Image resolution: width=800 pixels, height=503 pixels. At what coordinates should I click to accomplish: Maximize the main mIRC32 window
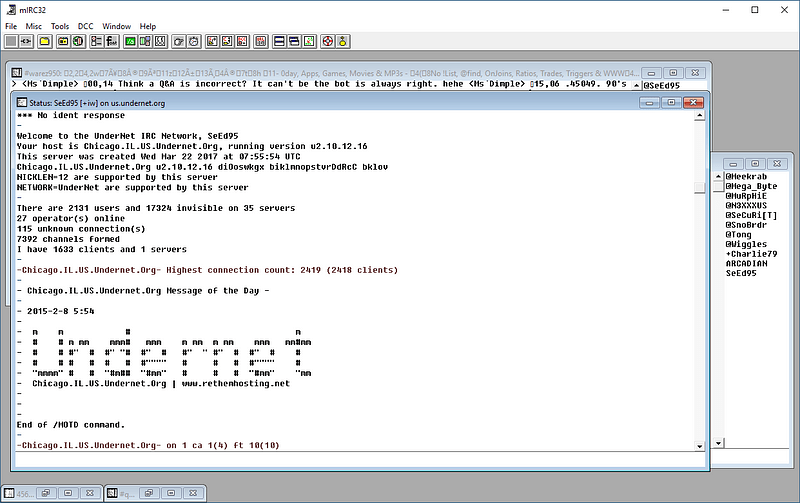[755, 10]
